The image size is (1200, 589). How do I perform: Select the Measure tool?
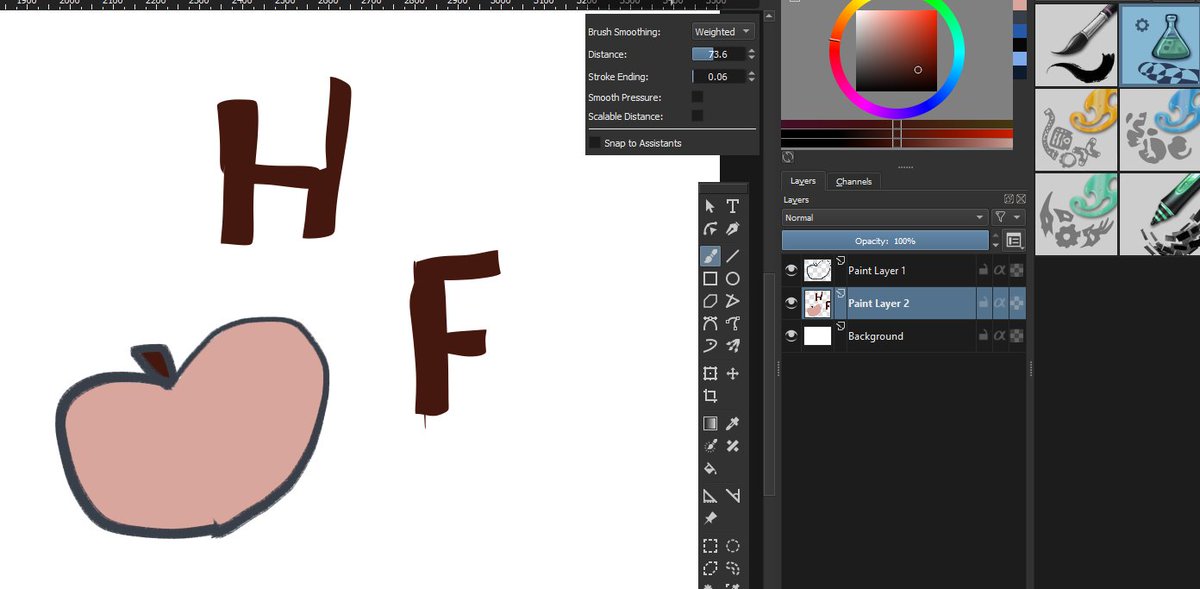733,496
